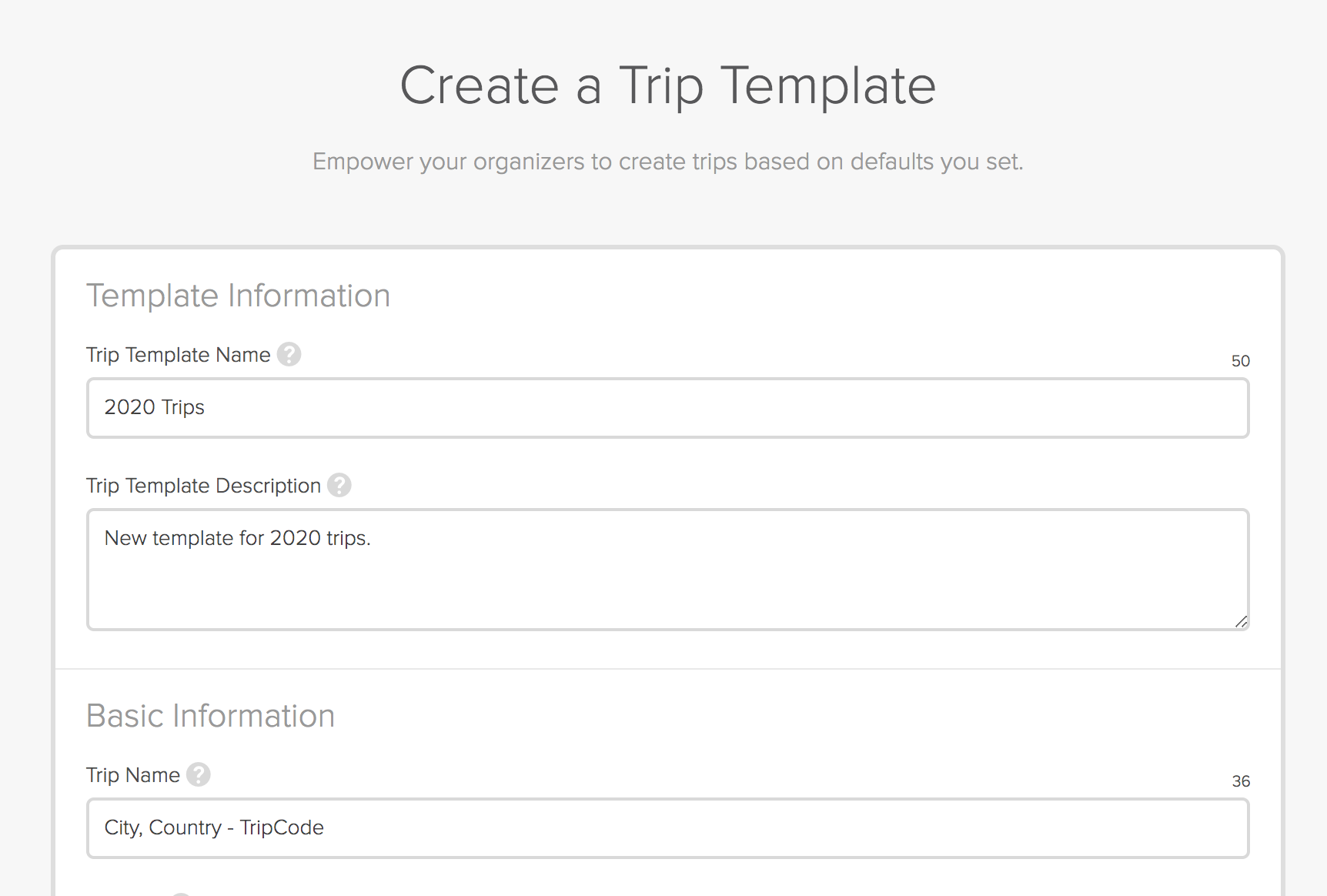Click the 'Trip Template Name' label
This screenshot has height=896, width=1327.
pos(179,355)
